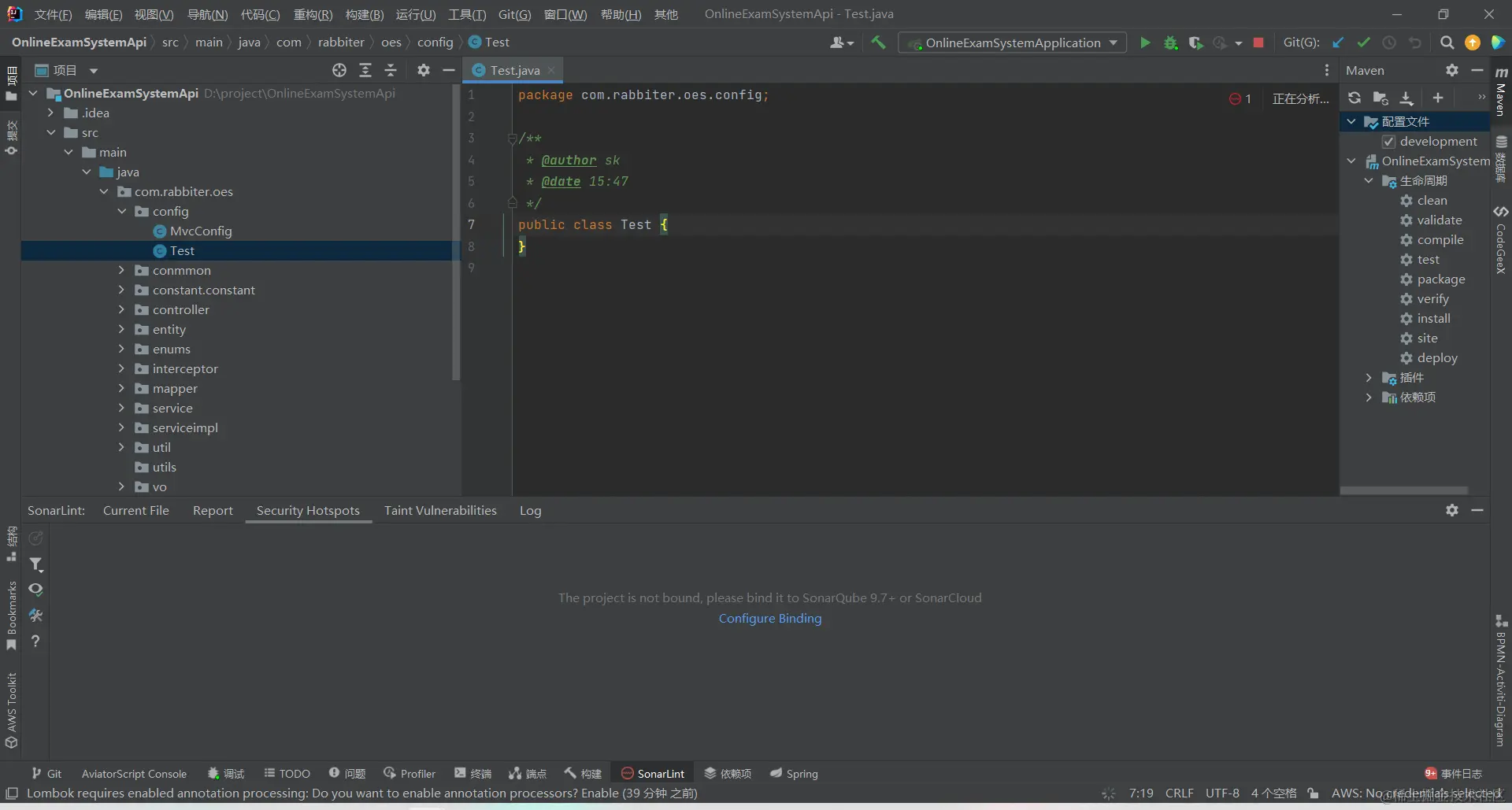The width and height of the screenshot is (1512, 810).
Task: Expand the mapper package
Action: (121, 388)
